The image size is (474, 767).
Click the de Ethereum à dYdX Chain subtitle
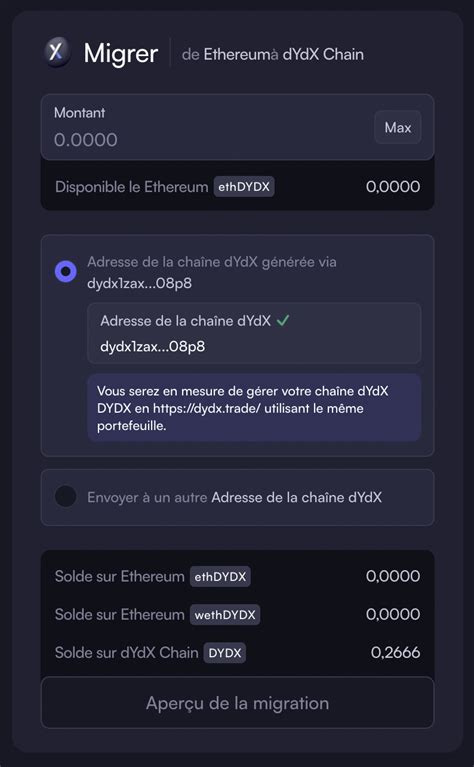[272, 54]
